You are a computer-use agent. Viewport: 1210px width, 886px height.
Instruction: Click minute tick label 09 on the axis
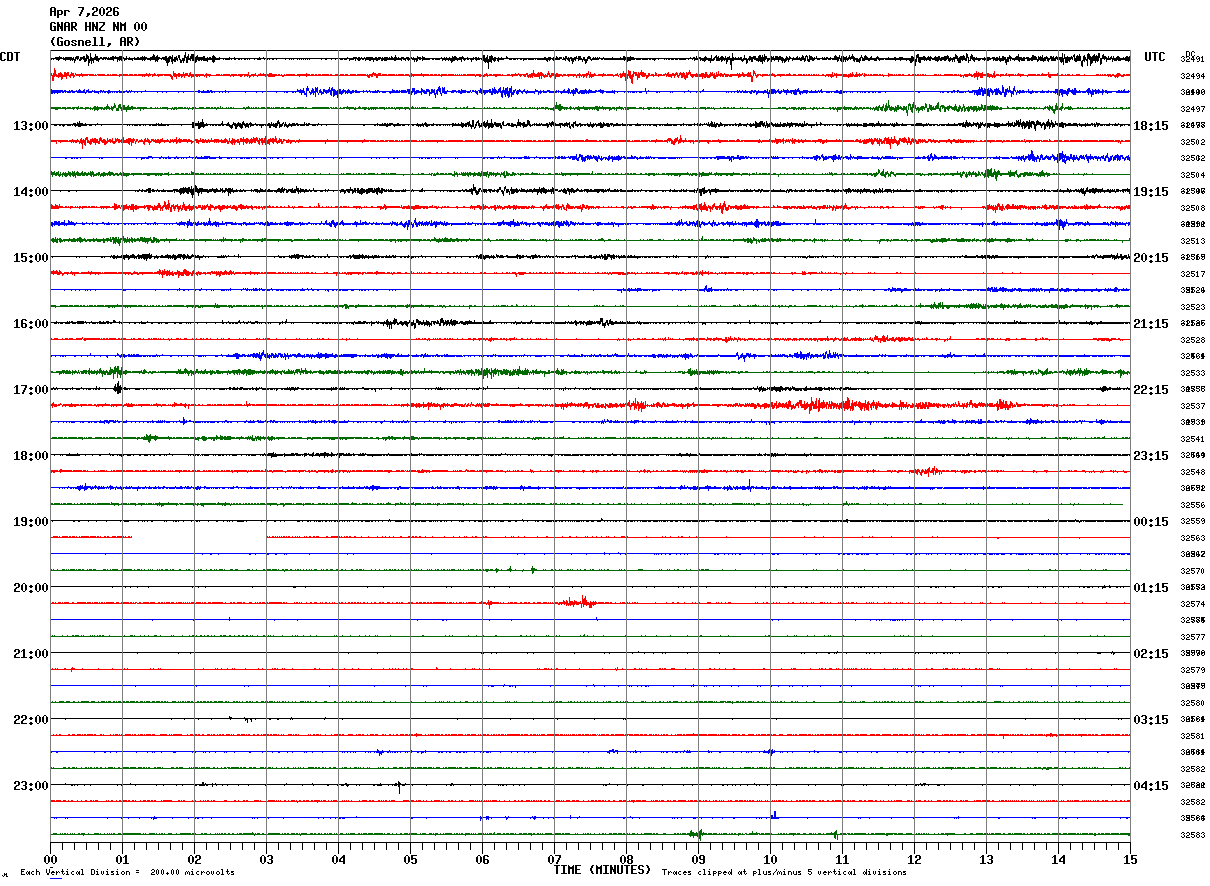[x=698, y=859]
